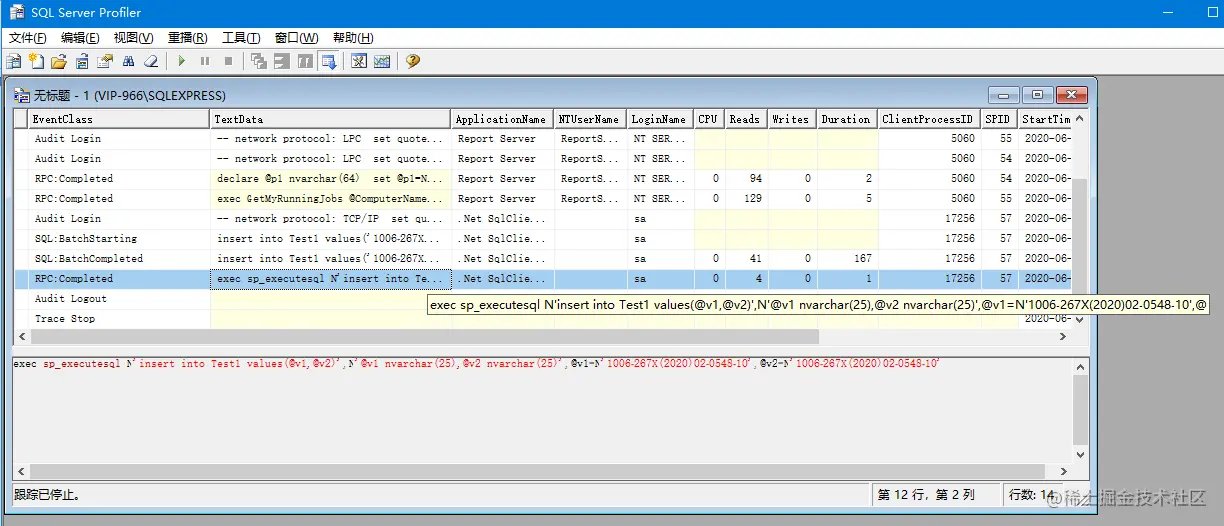This screenshot has width=1224, height=526.
Task: Click the '行数: 14' status bar entry
Action: 1030,494
